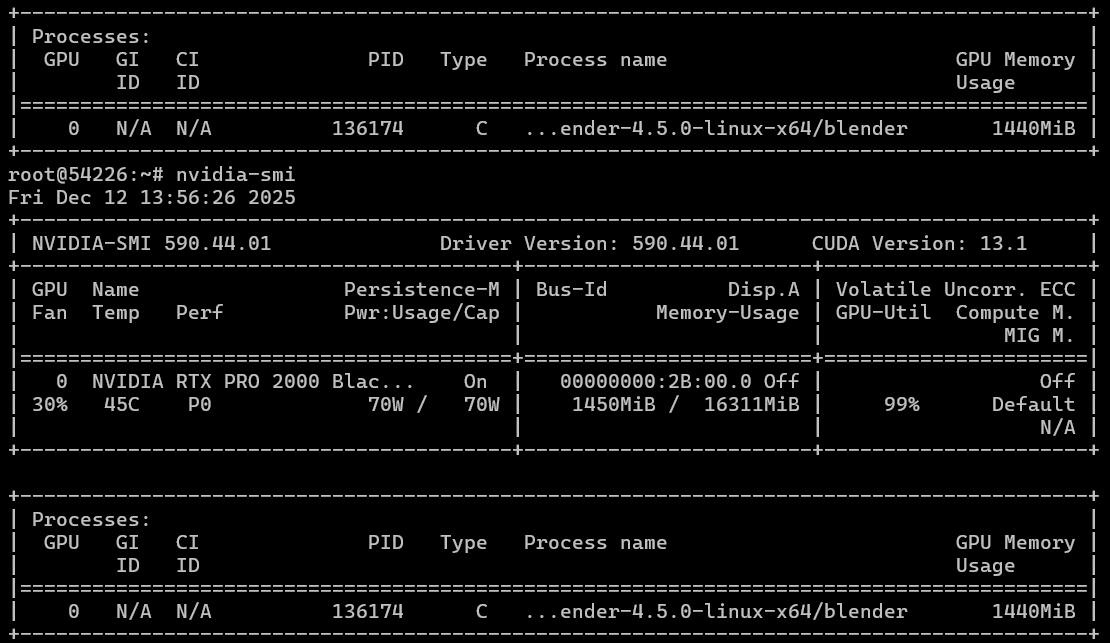Screen dimensions: 1110x643
Task: Click the typed nvidia-smi command text
Action: [x=235, y=175]
